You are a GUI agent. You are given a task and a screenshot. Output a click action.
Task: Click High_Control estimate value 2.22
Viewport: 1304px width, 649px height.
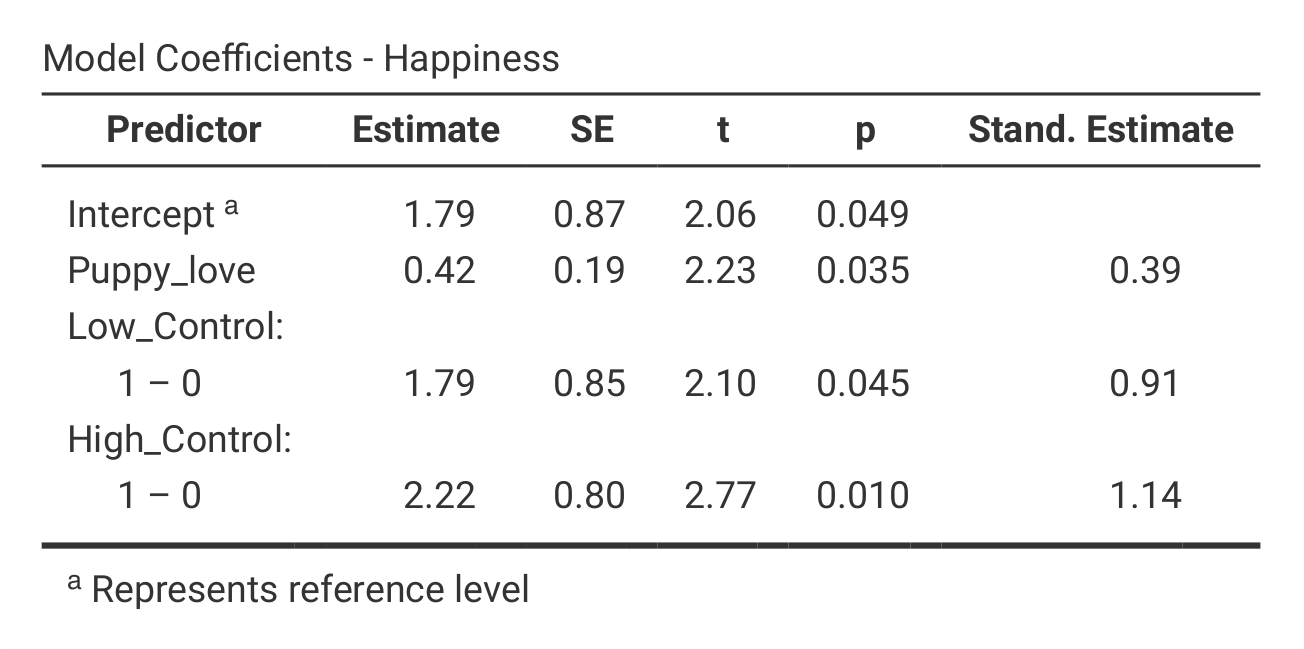[x=439, y=496]
